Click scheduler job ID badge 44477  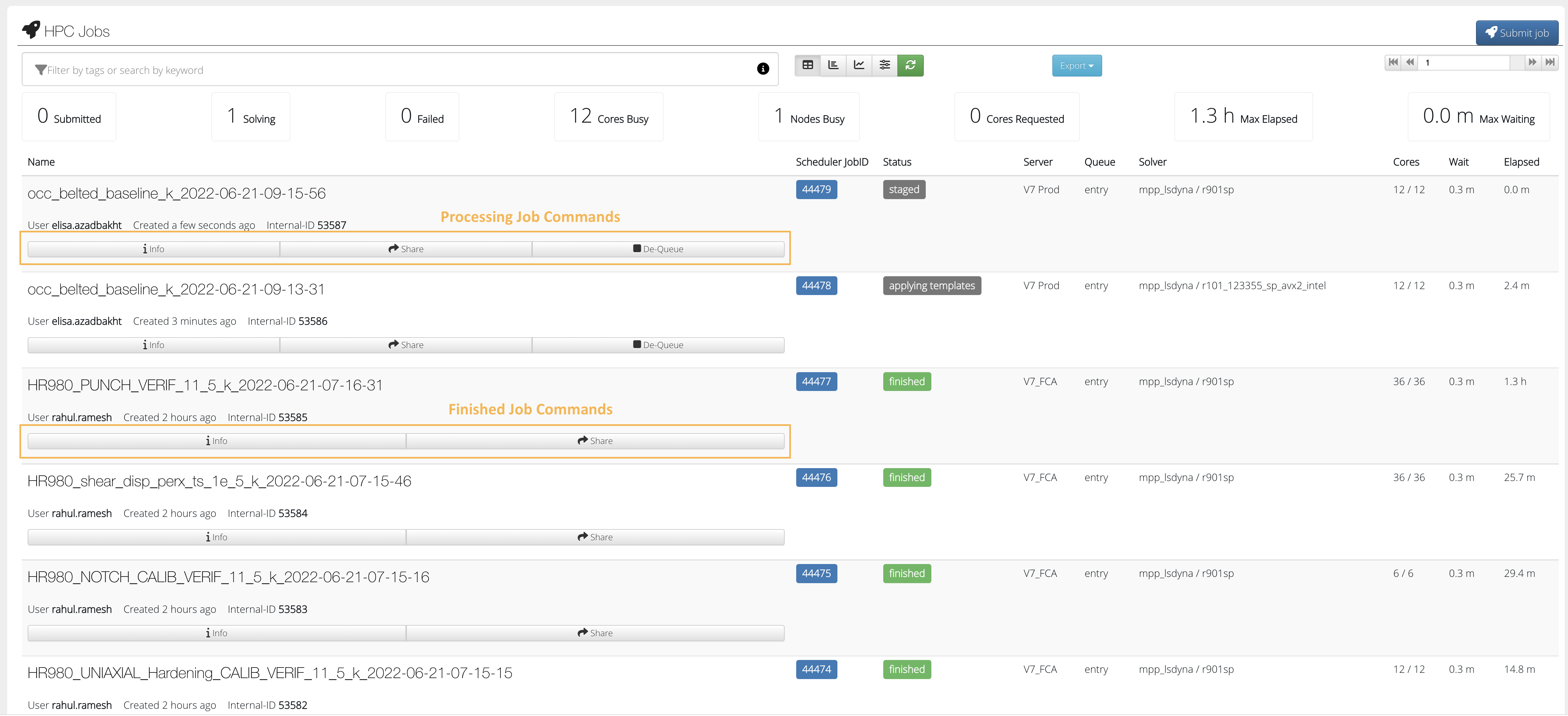pos(816,382)
